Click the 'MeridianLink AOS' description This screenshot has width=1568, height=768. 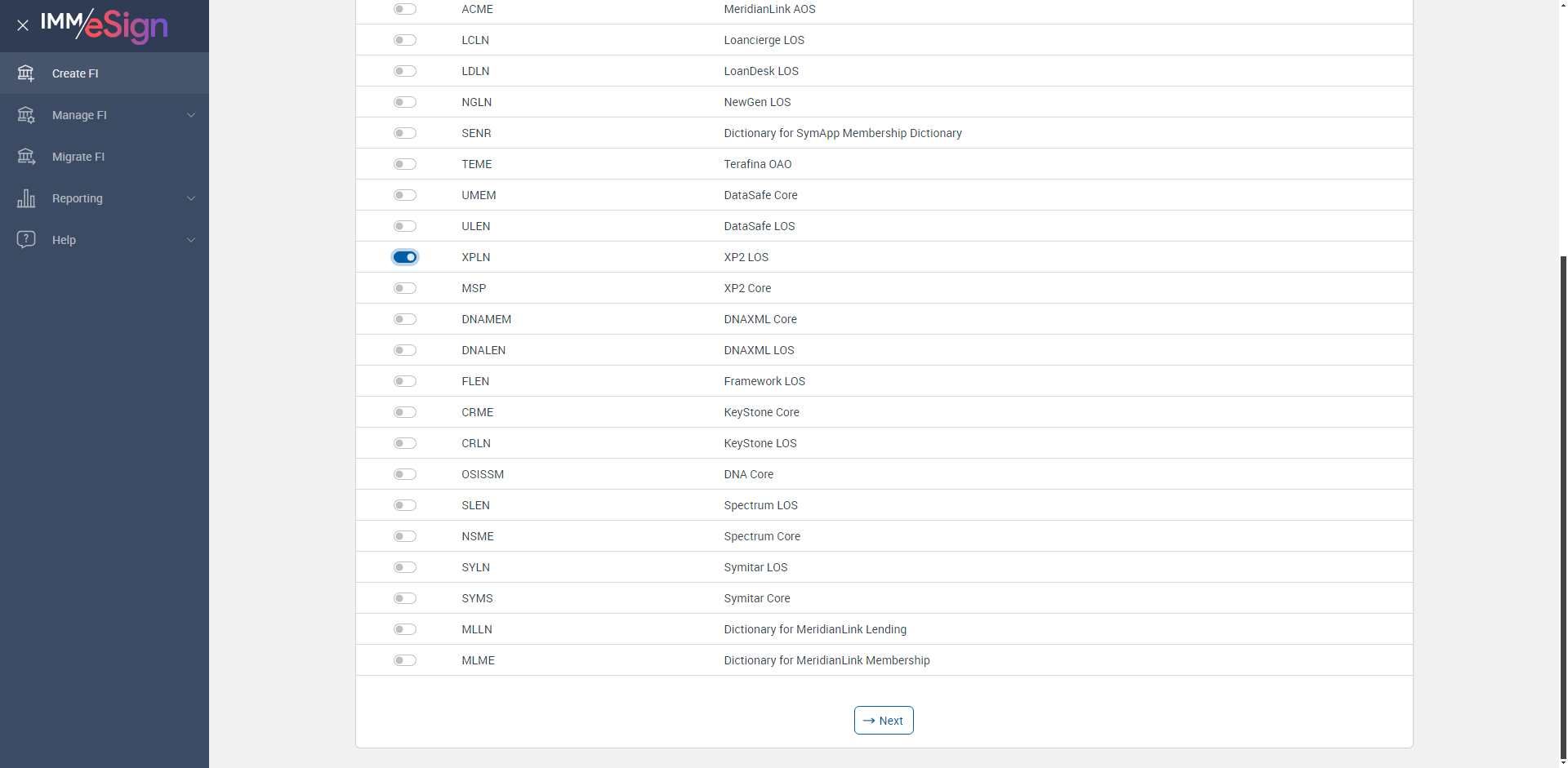tap(769, 9)
